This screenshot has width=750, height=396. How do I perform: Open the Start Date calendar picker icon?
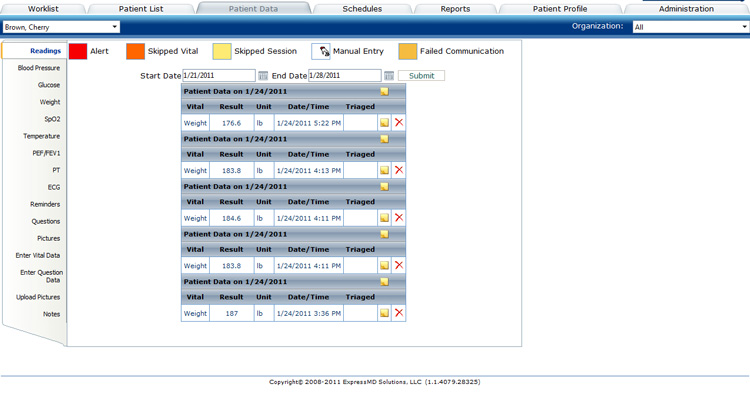click(263, 76)
